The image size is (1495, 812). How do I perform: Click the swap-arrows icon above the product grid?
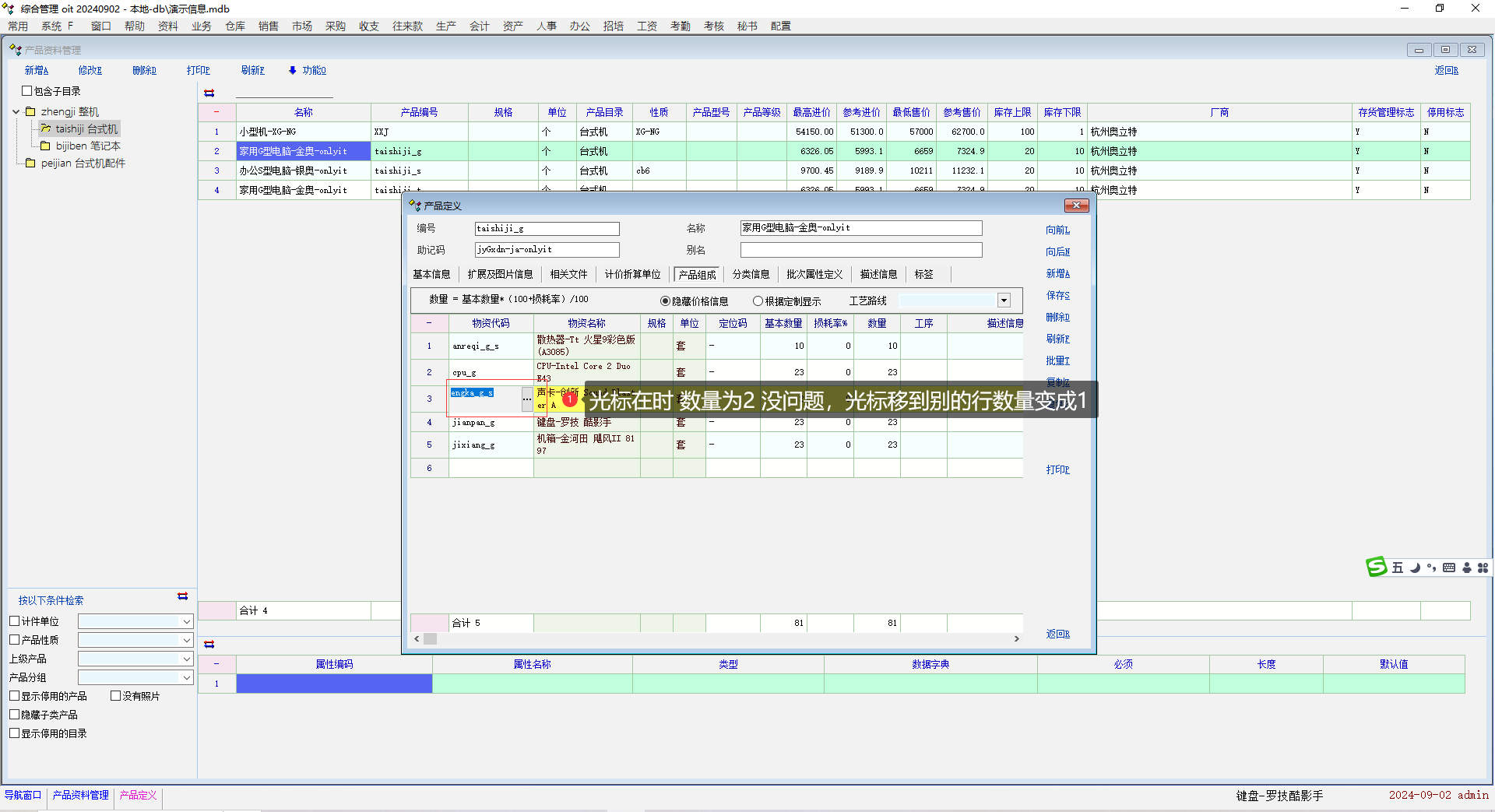[209, 93]
